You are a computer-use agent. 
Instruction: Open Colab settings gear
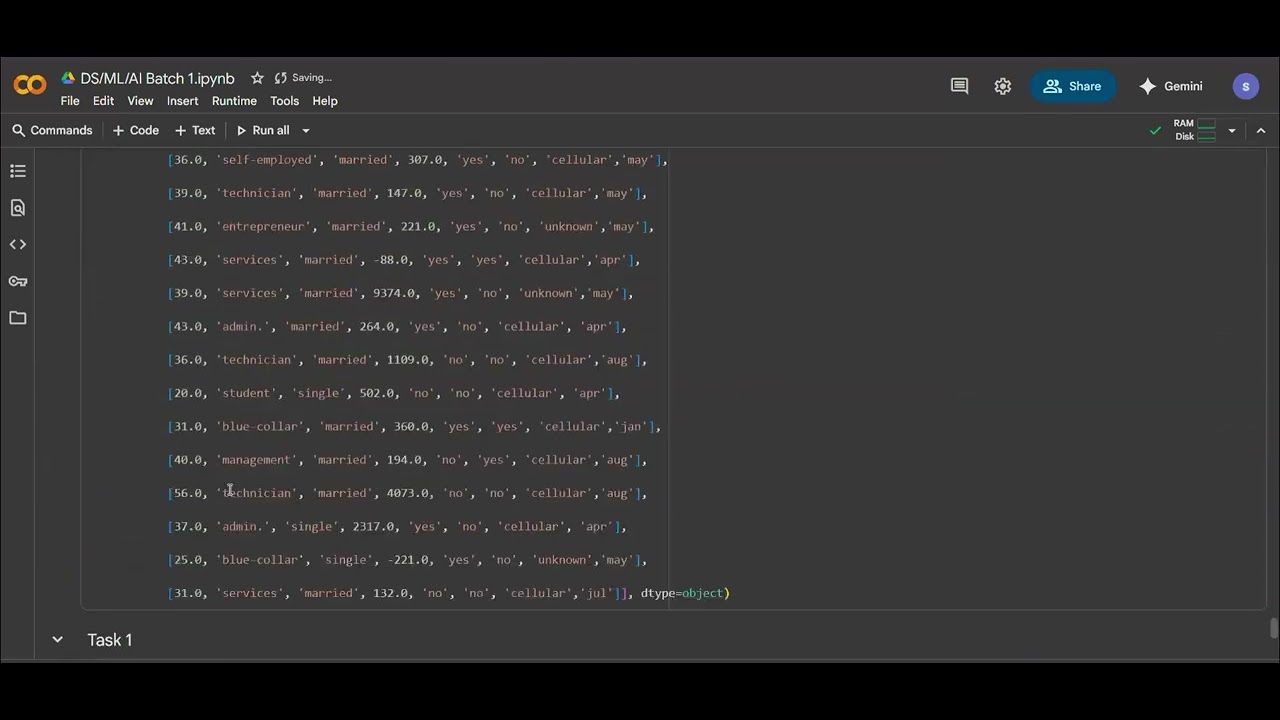1003,86
